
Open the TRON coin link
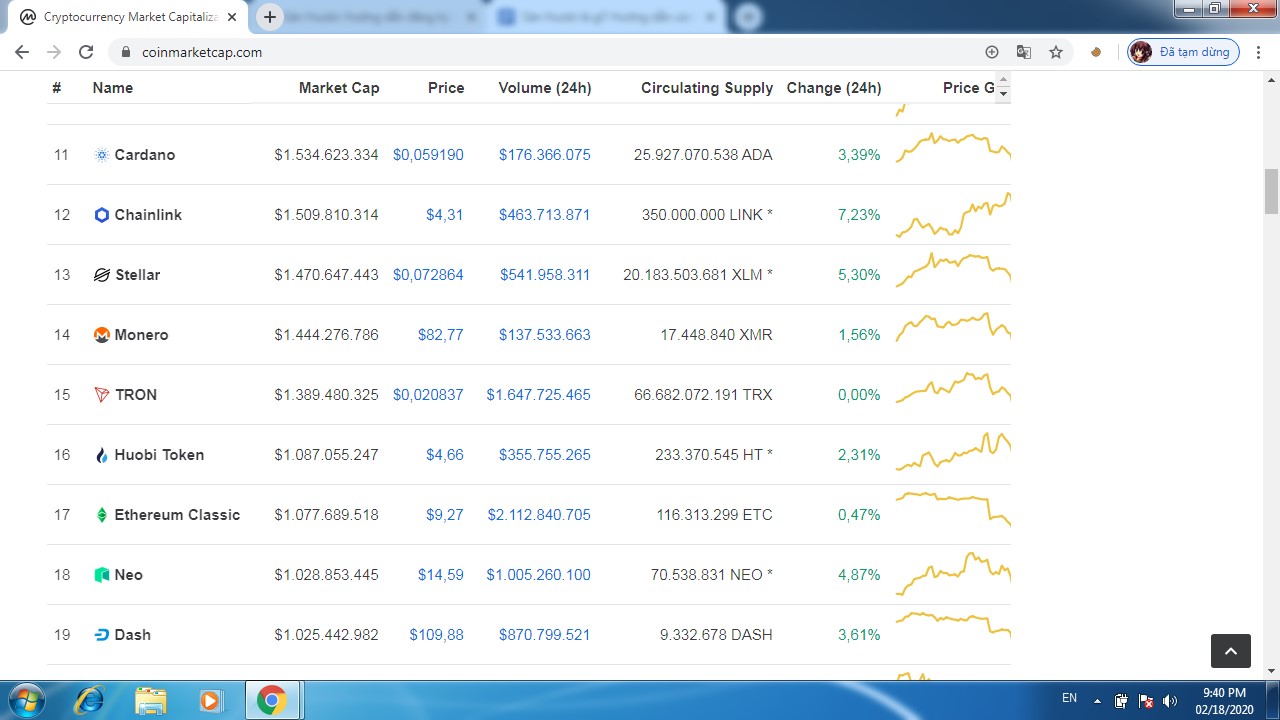click(x=136, y=395)
